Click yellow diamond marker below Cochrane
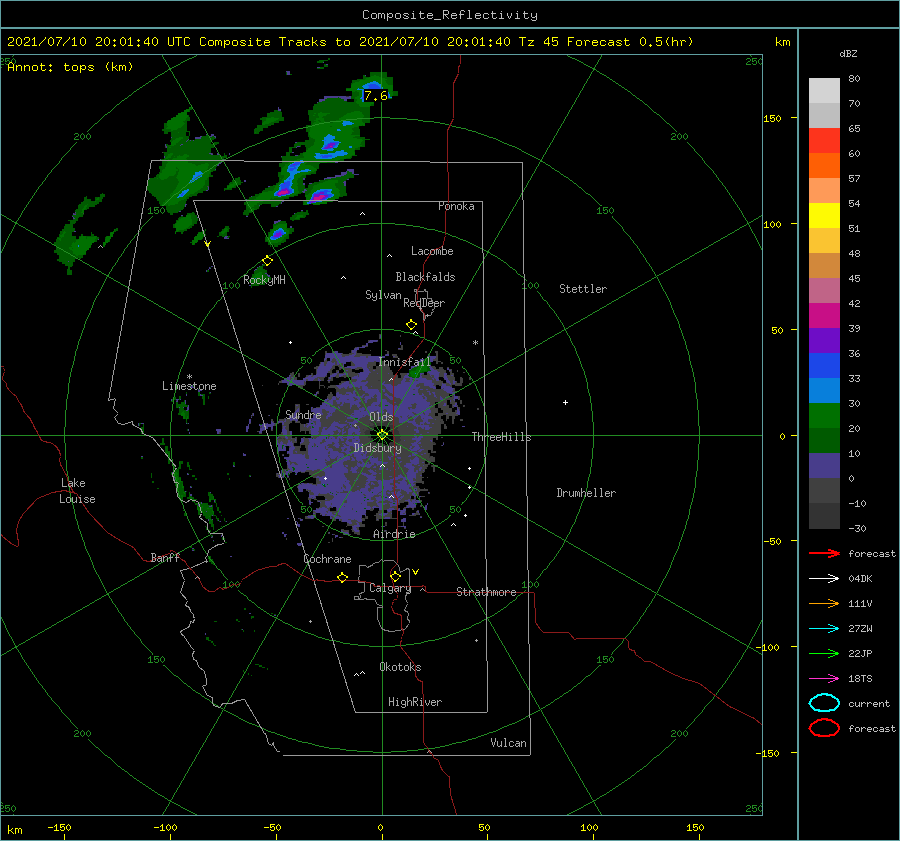 click(342, 577)
